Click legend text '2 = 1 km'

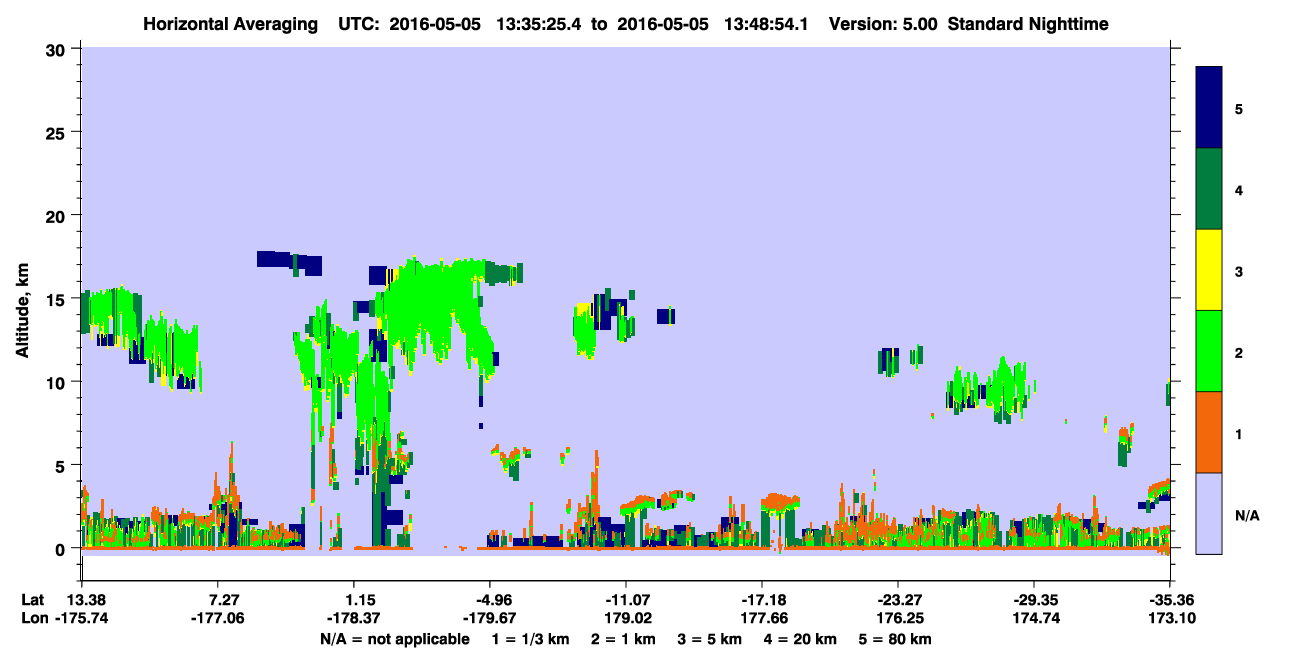[623, 639]
